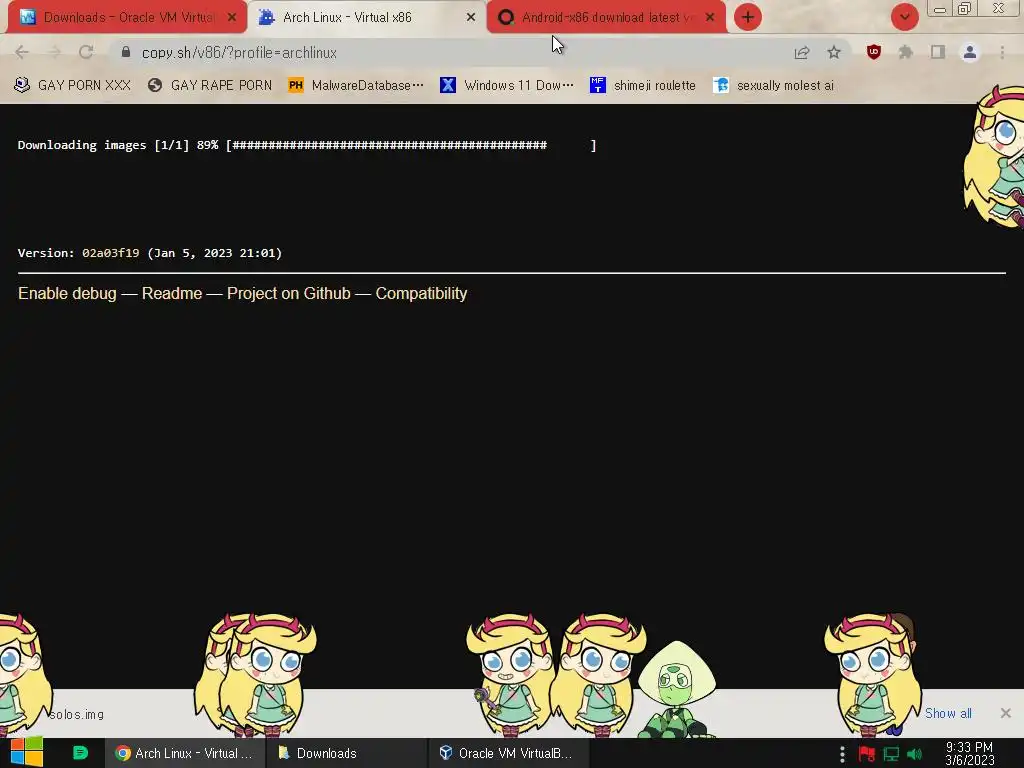Expand the tab search dropdown arrow
Viewport: 1024px width, 768px height.
coord(904,17)
